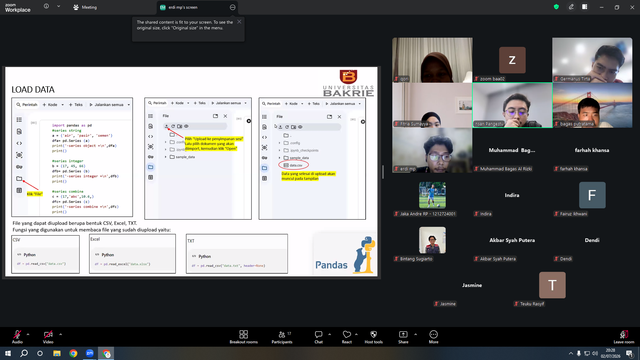Select edi mp's video tile

click(x=432, y=150)
